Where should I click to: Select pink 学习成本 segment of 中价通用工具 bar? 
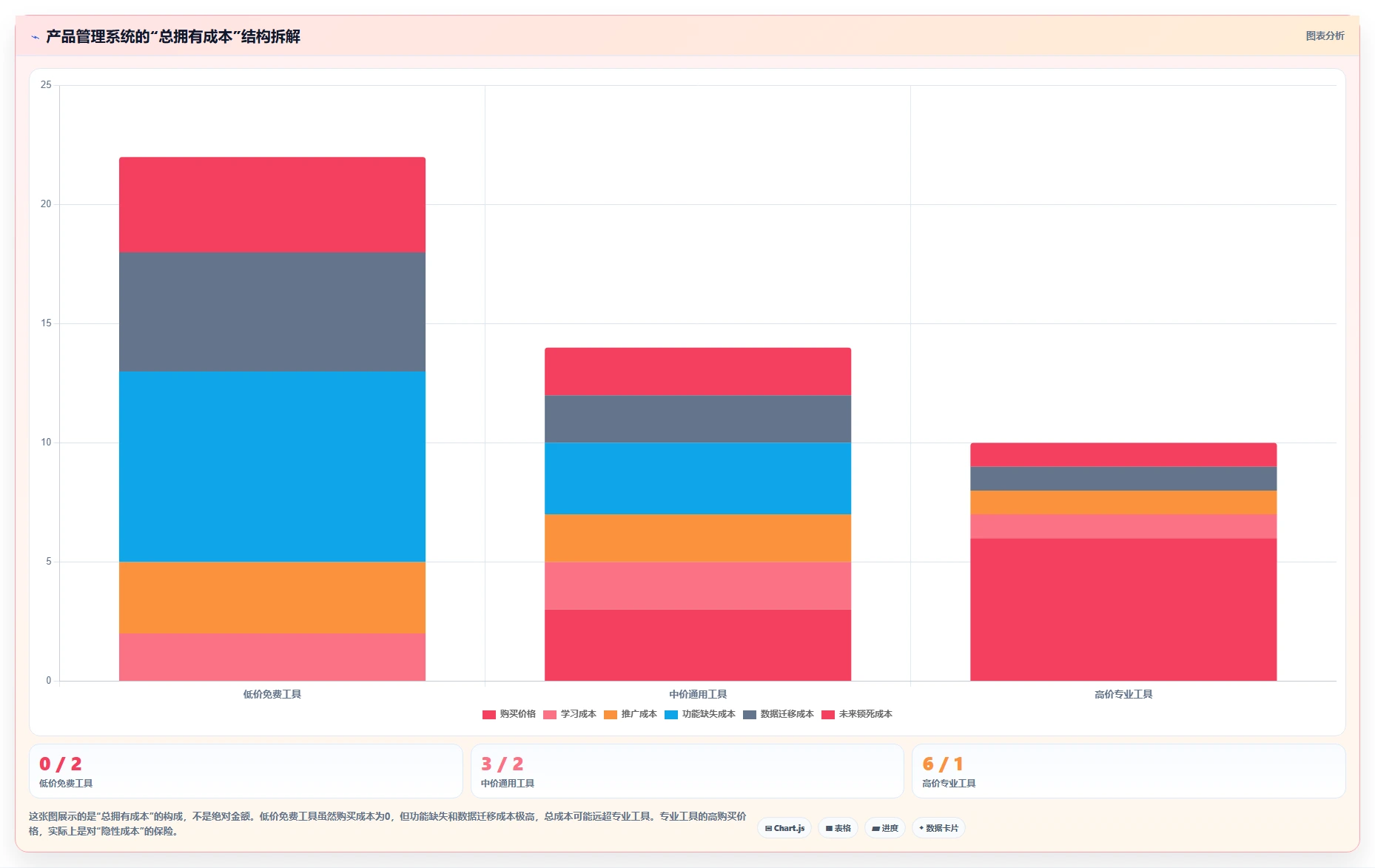click(x=698, y=585)
